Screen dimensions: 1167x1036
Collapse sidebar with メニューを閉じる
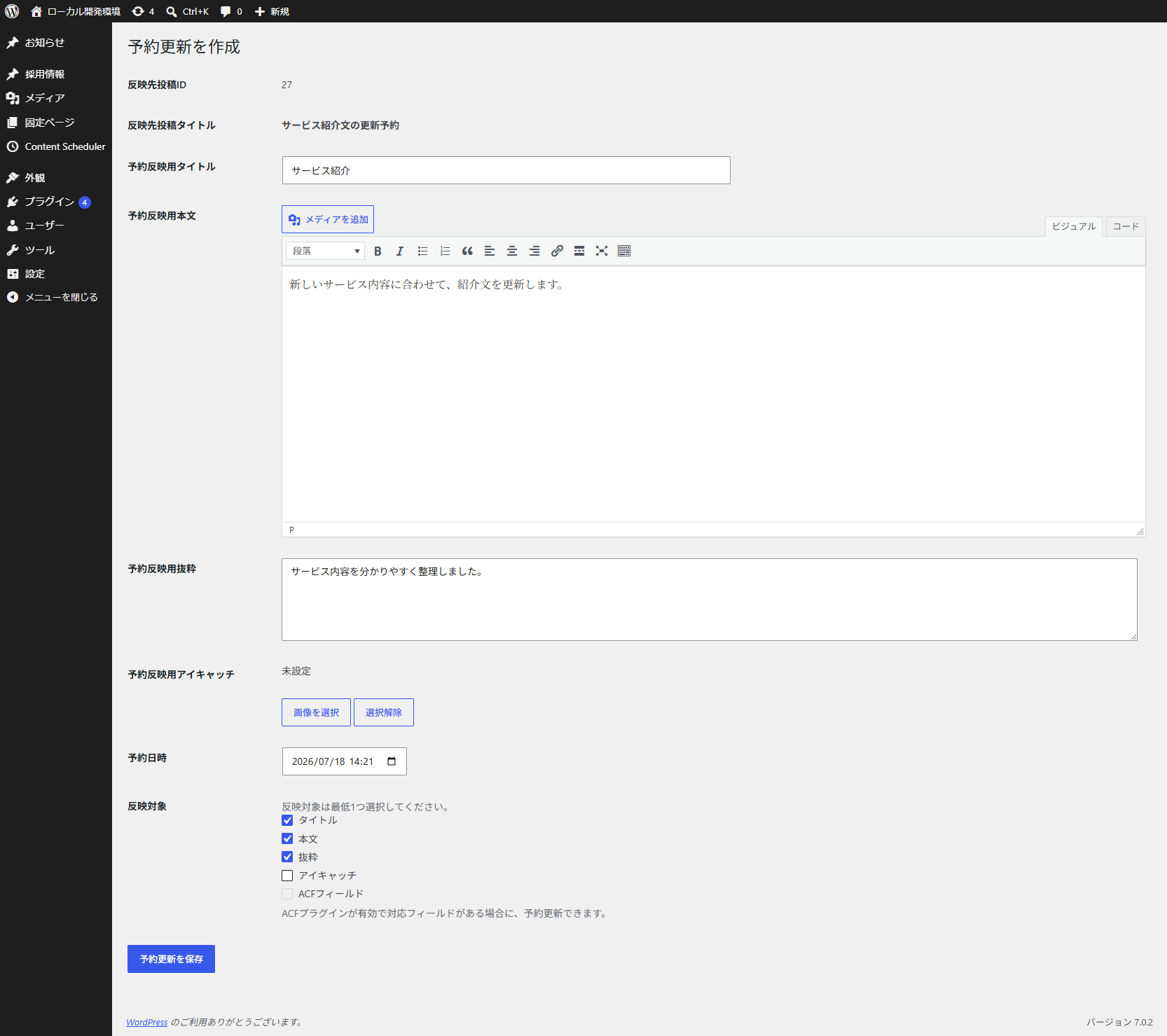56,297
